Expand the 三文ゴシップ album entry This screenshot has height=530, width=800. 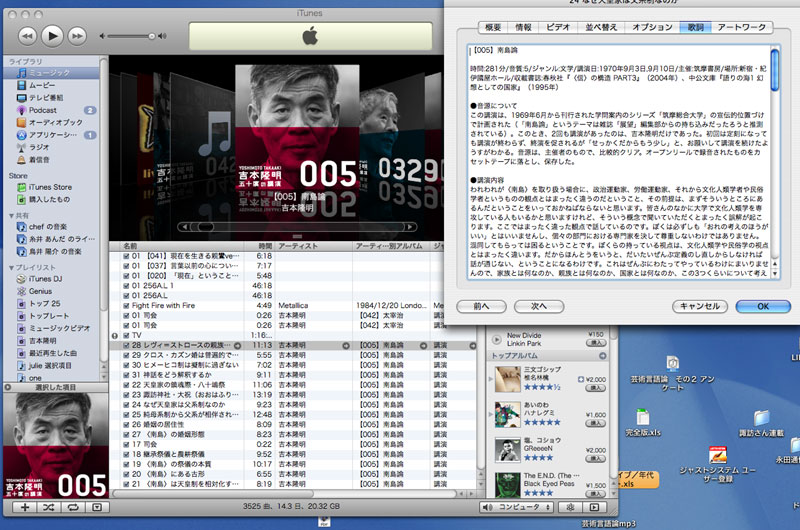[x=491, y=379]
